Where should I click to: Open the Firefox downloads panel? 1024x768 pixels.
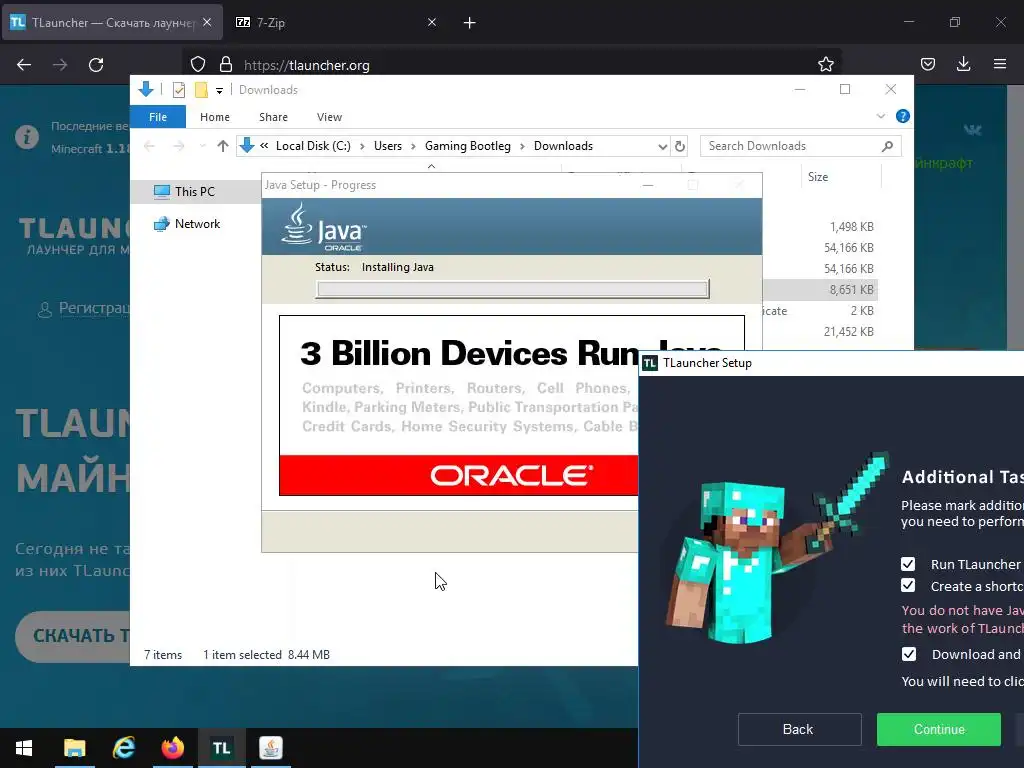tap(963, 64)
